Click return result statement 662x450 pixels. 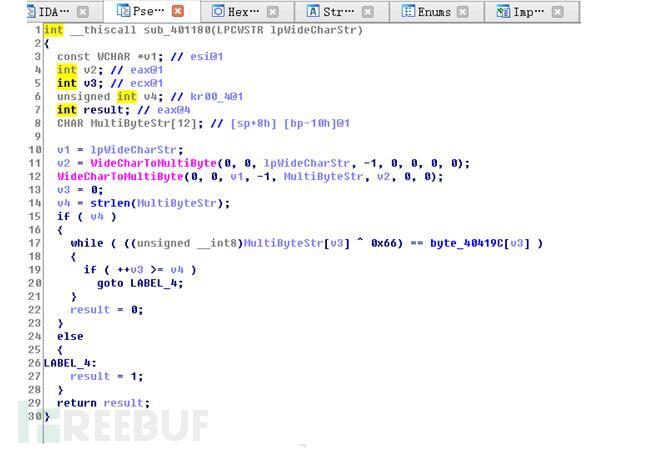point(103,403)
